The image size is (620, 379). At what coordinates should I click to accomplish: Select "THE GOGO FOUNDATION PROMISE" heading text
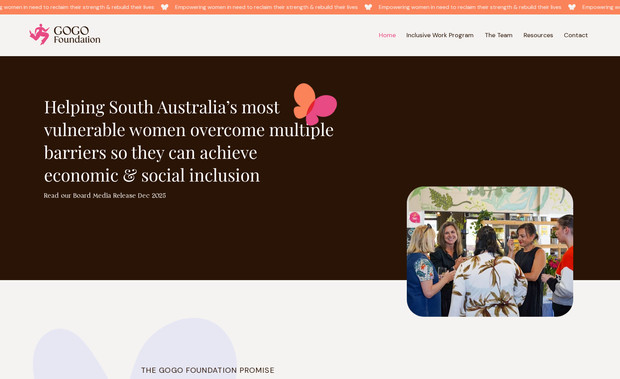coord(208,370)
